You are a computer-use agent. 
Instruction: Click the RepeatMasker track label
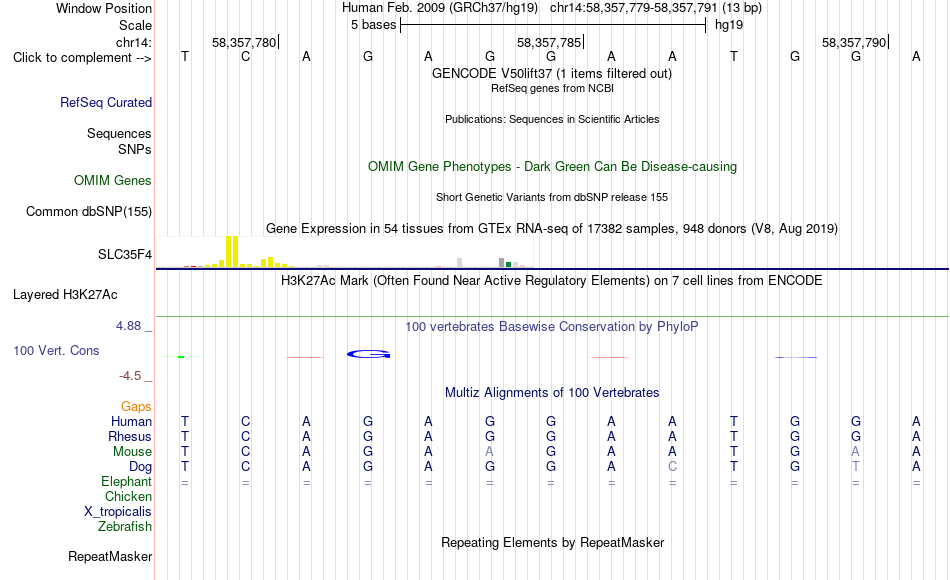tap(110, 556)
